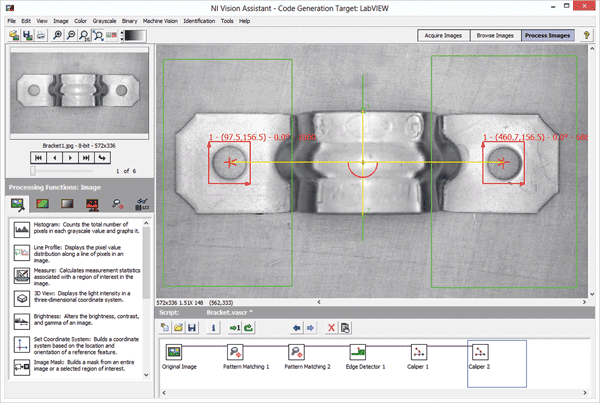Click the script previous step arrow
The image size is (600, 403).
click(297, 328)
